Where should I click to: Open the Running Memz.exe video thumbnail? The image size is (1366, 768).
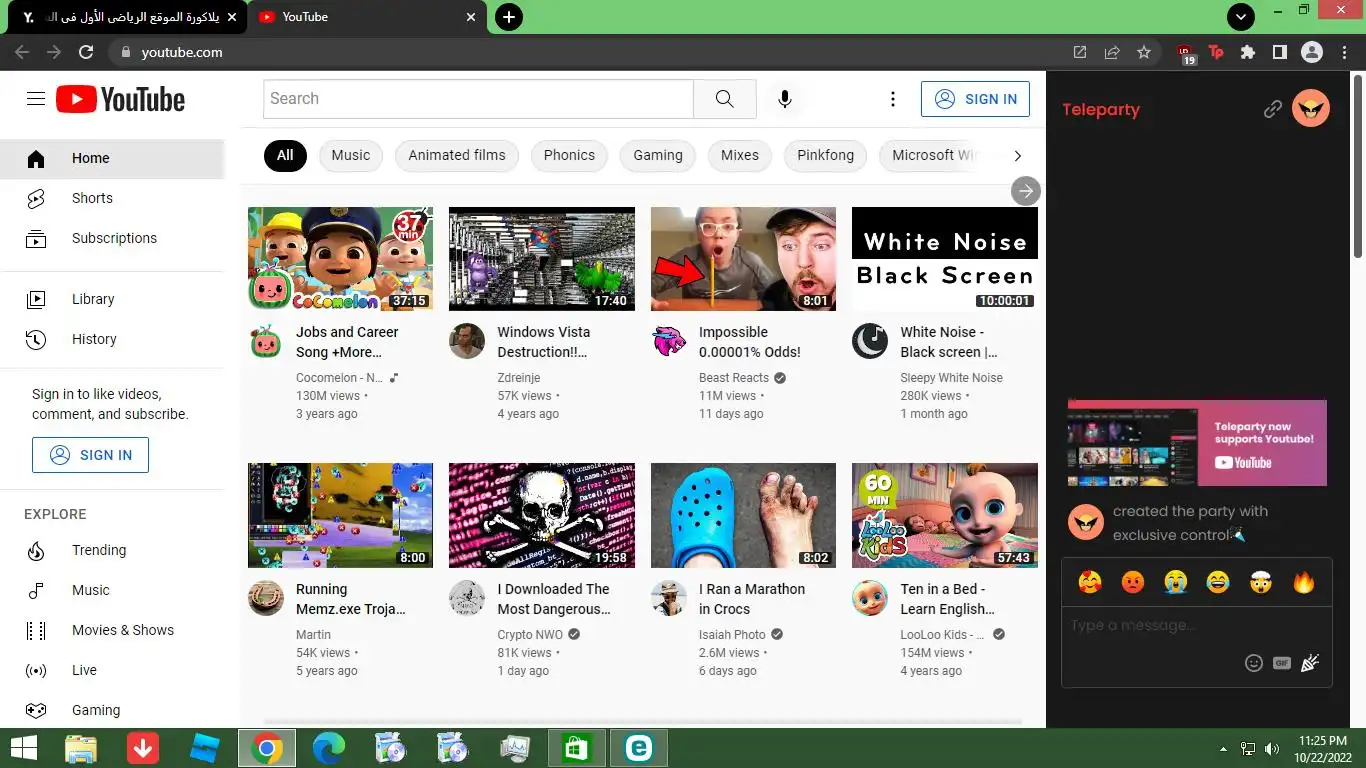tap(340, 515)
